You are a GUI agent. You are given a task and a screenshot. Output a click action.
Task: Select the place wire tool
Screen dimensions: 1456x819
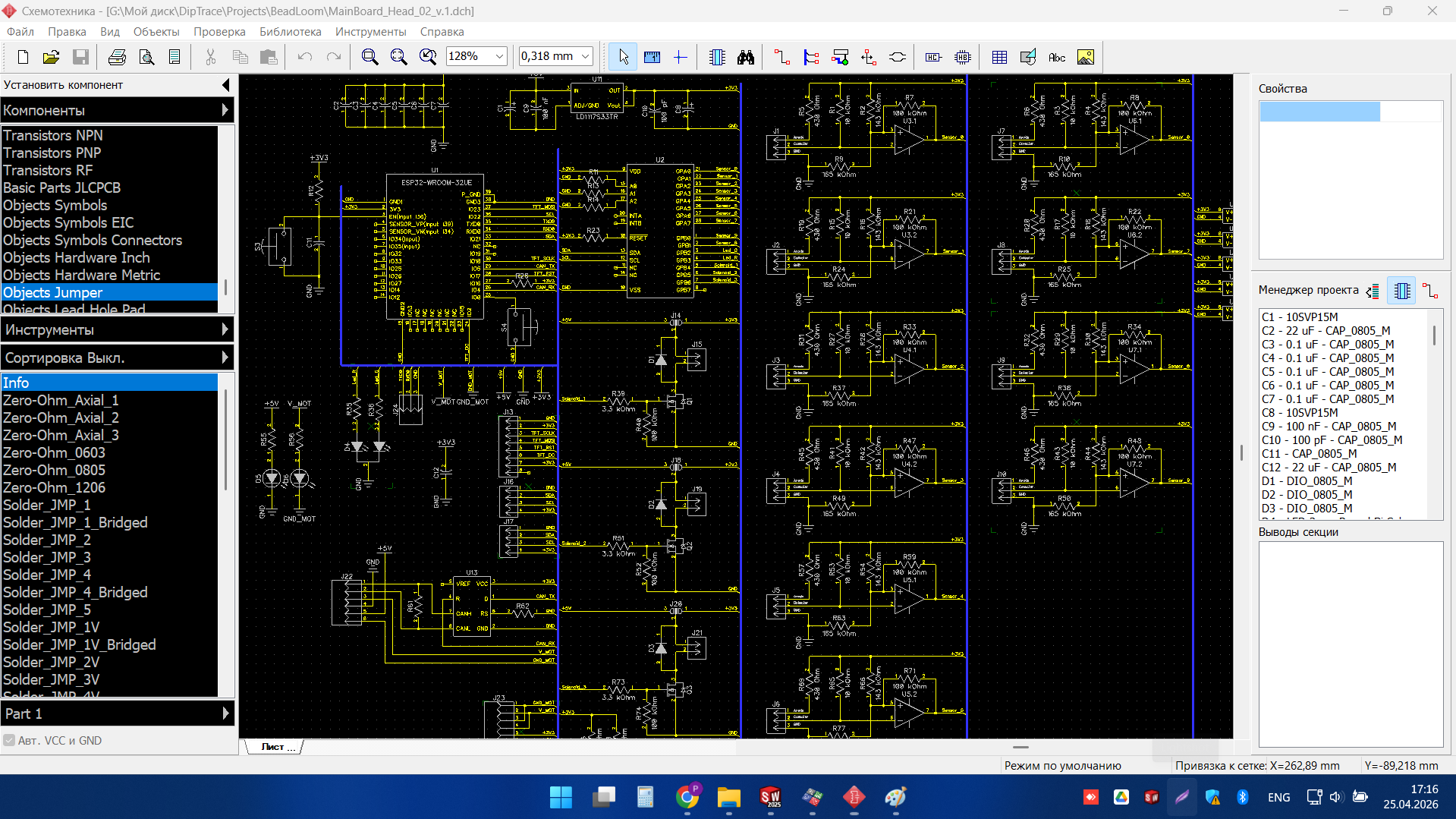(x=782, y=57)
